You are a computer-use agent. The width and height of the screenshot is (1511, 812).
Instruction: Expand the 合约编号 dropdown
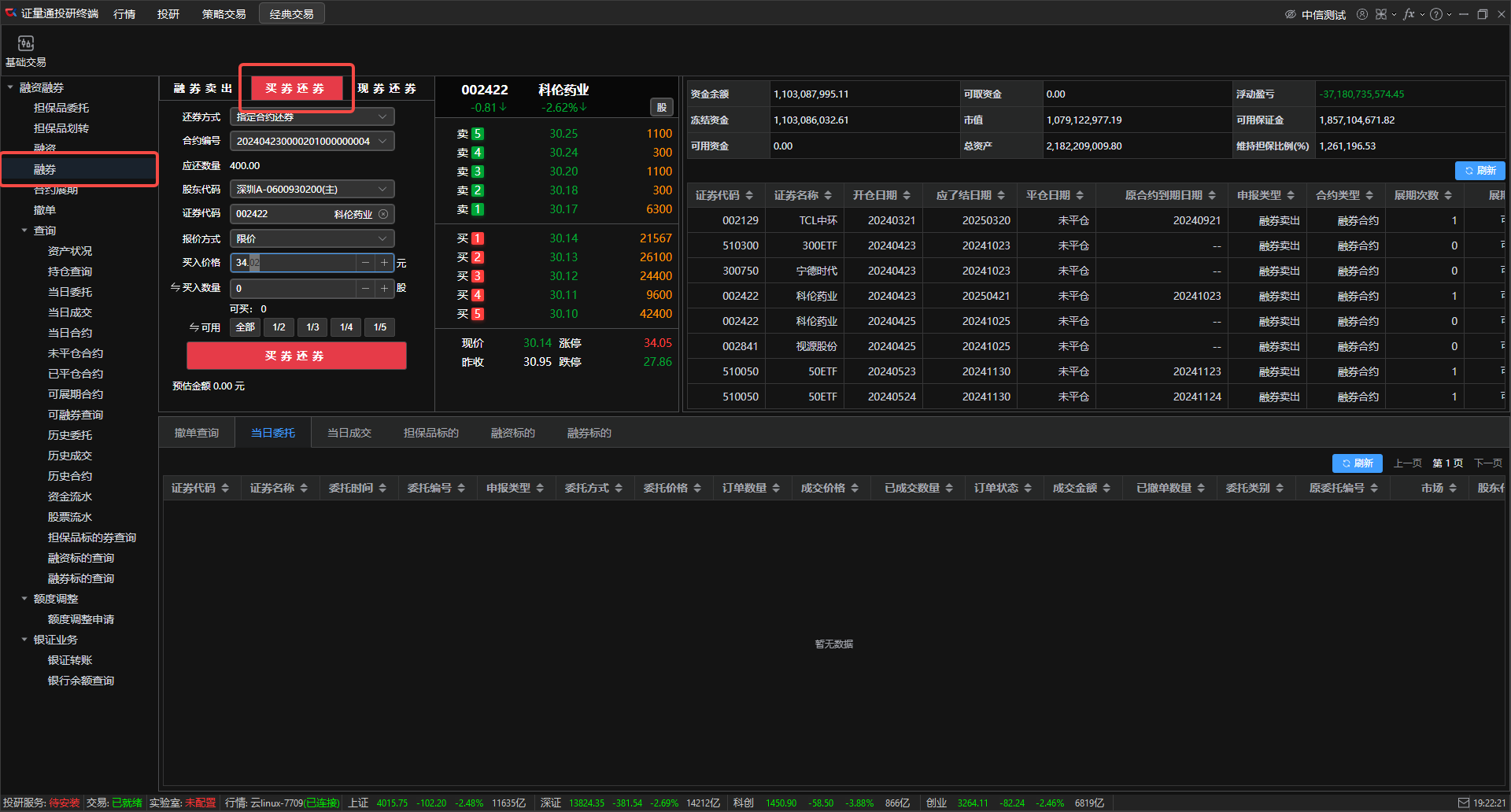click(312, 142)
